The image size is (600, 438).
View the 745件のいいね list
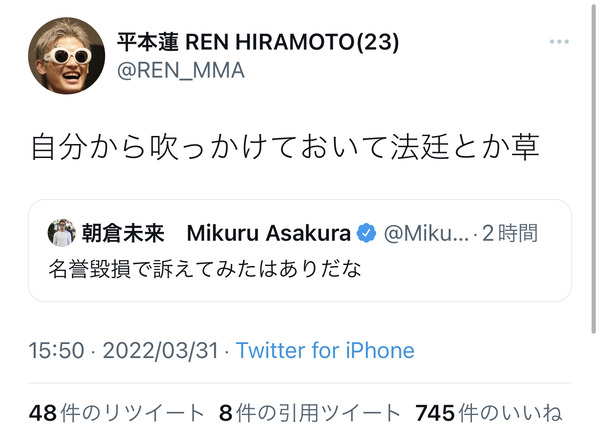click(x=489, y=413)
